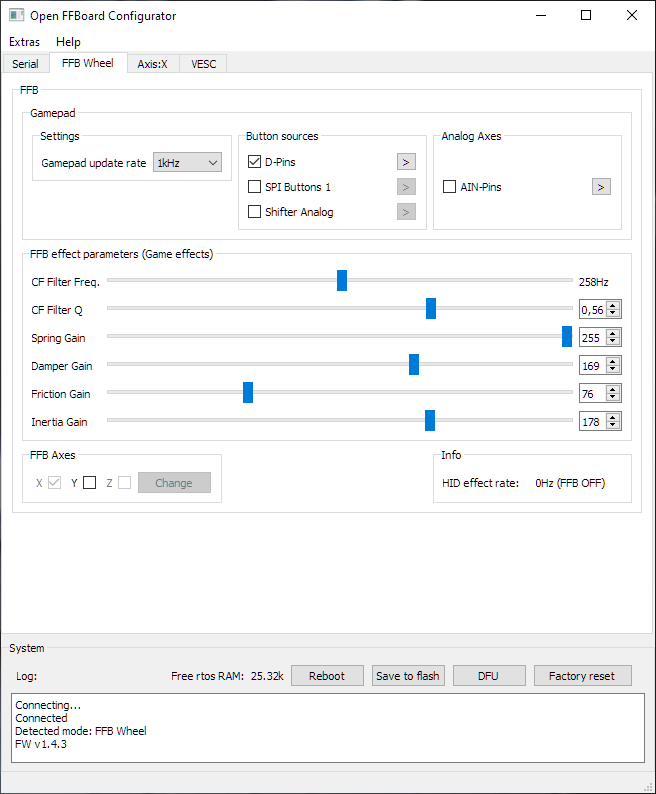Decrease CF Filter Q with down arrow
The image size is (656, 794).
tap(613, 313)
